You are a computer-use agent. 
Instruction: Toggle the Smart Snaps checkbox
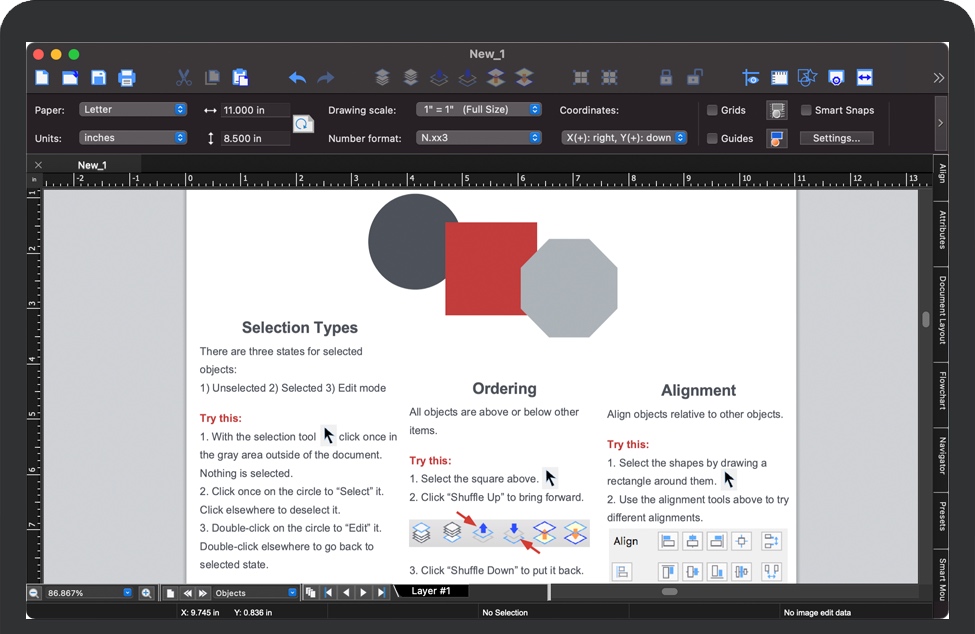(x=806, y=111)
